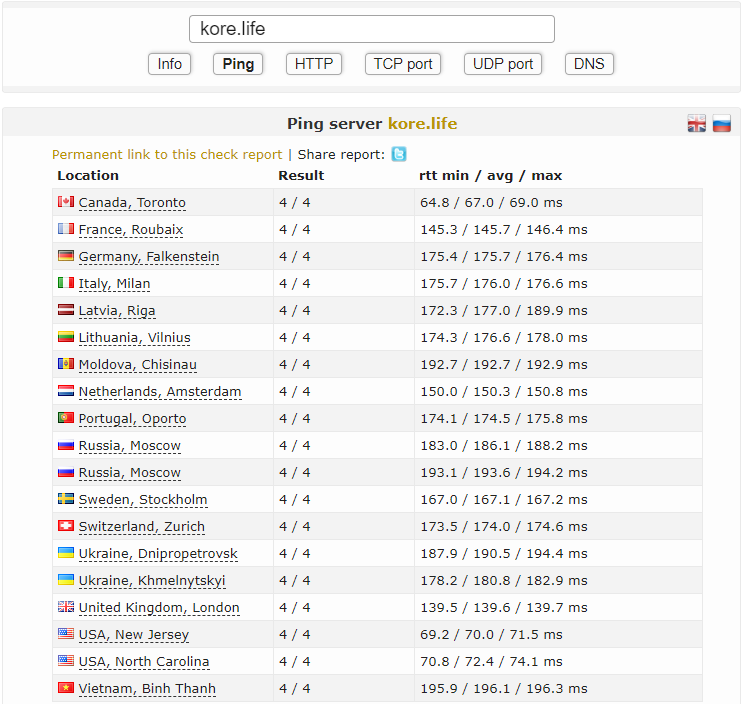Click the Germany, Falkenstein location link
The image size is (741, 704).
click(x=149, y=257)
